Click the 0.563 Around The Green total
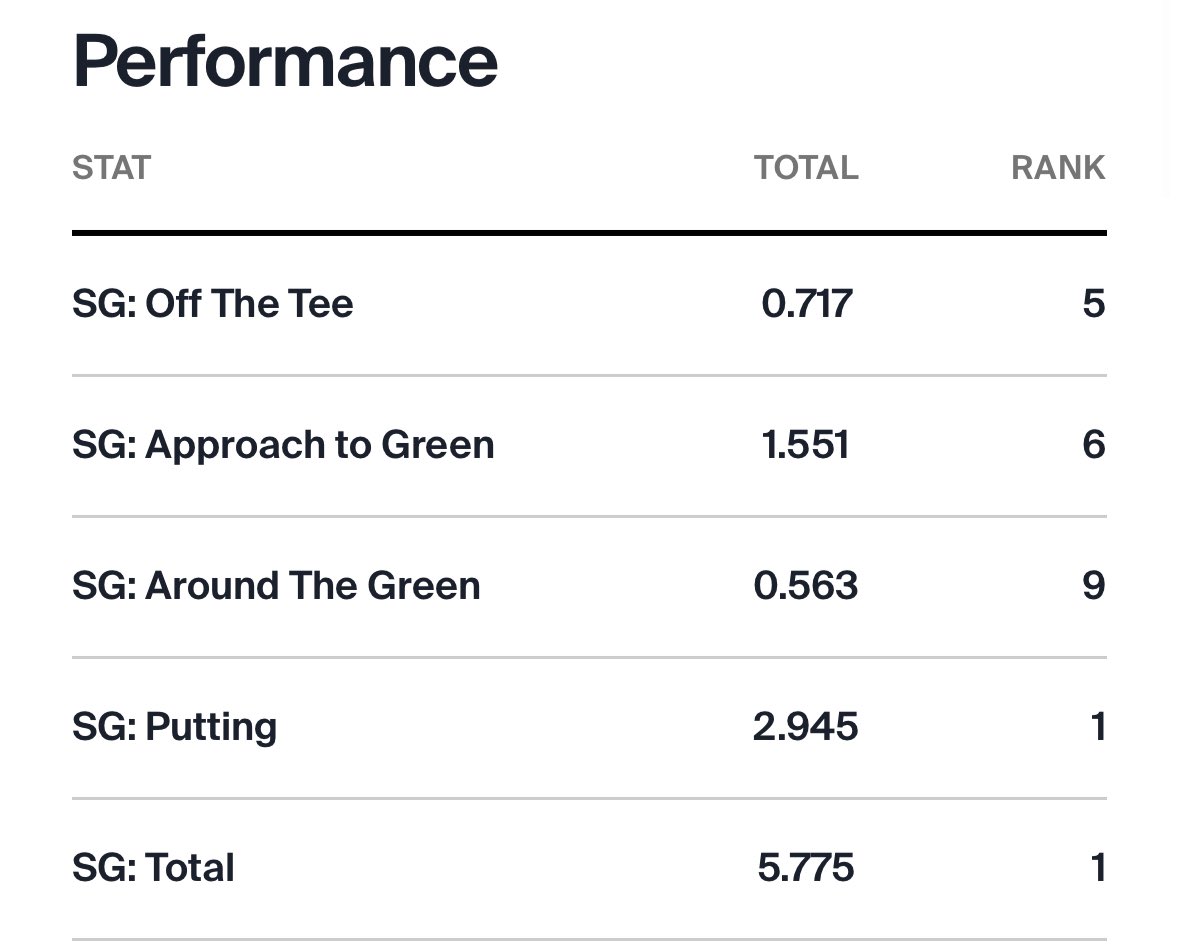 806,586
